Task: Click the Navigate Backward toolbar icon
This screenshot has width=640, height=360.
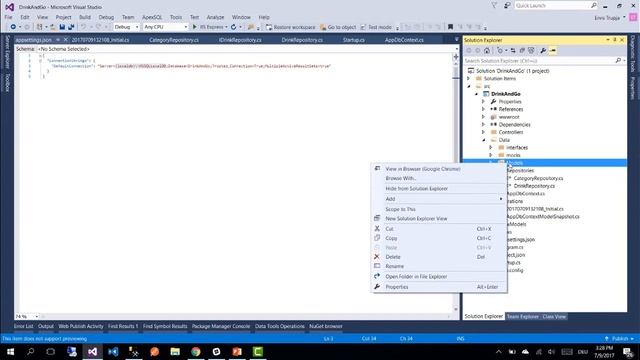Action: (x=13, y=27)
